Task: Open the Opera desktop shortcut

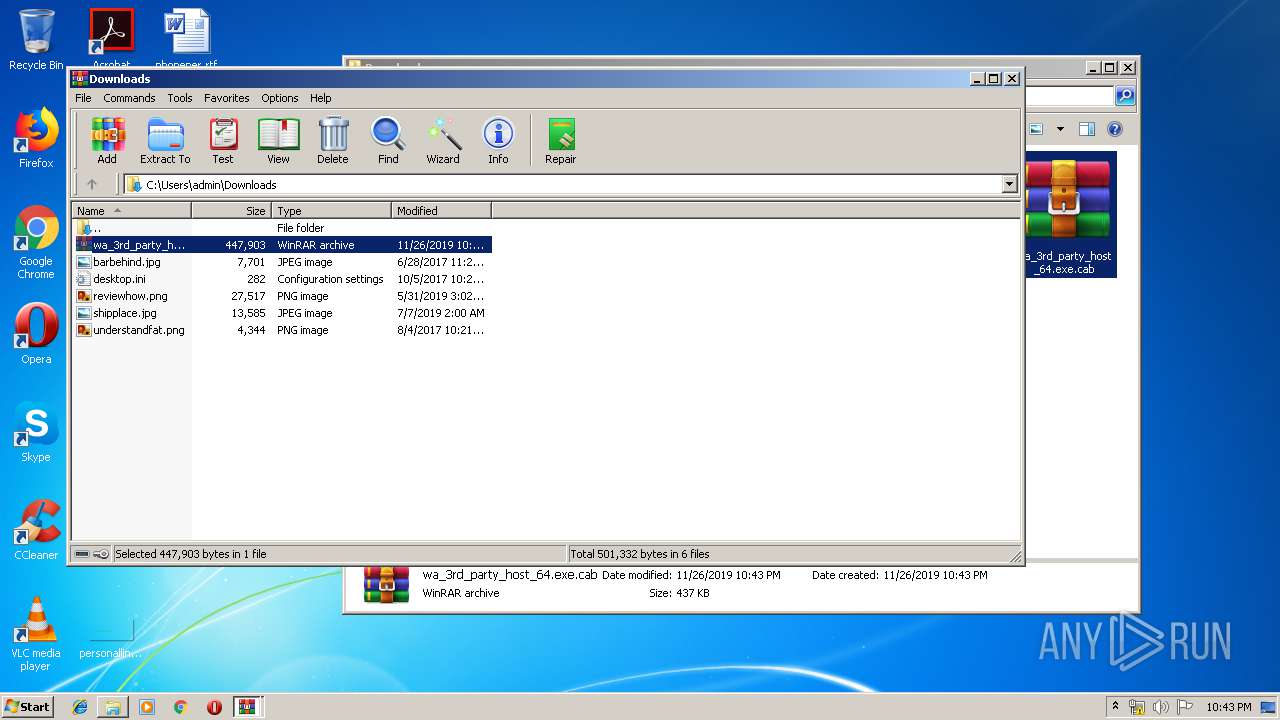Action: click(x=36, y=334)
